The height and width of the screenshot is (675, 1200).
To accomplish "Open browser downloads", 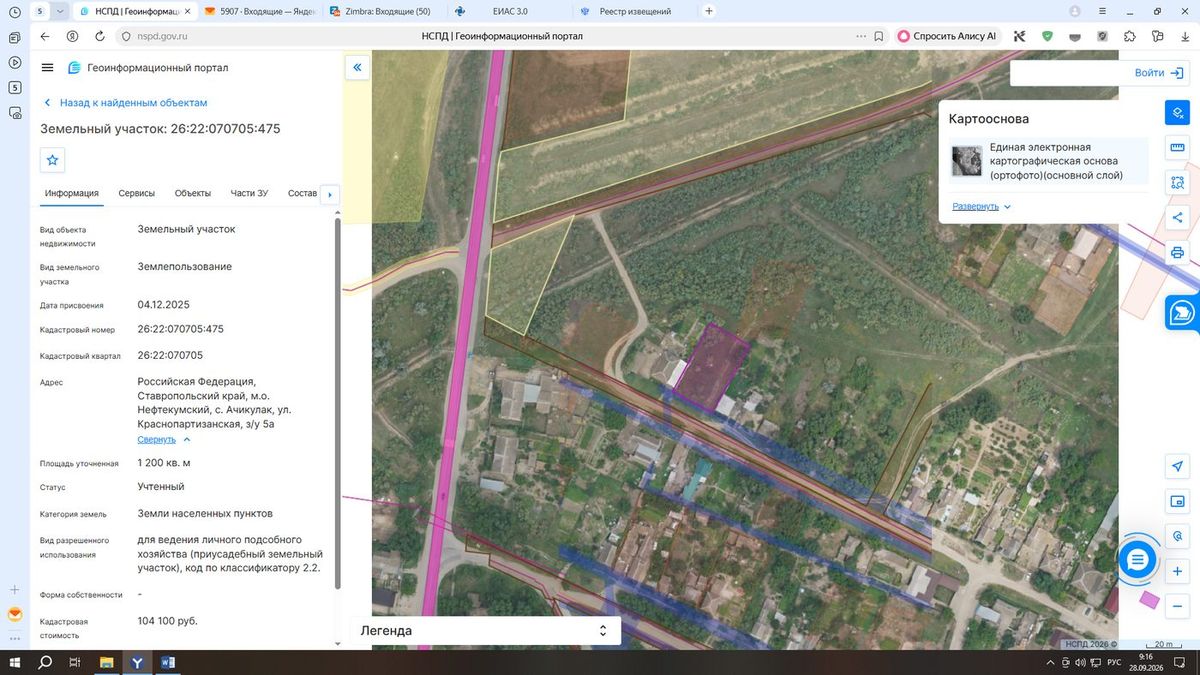I will [x=1183, y=36].
